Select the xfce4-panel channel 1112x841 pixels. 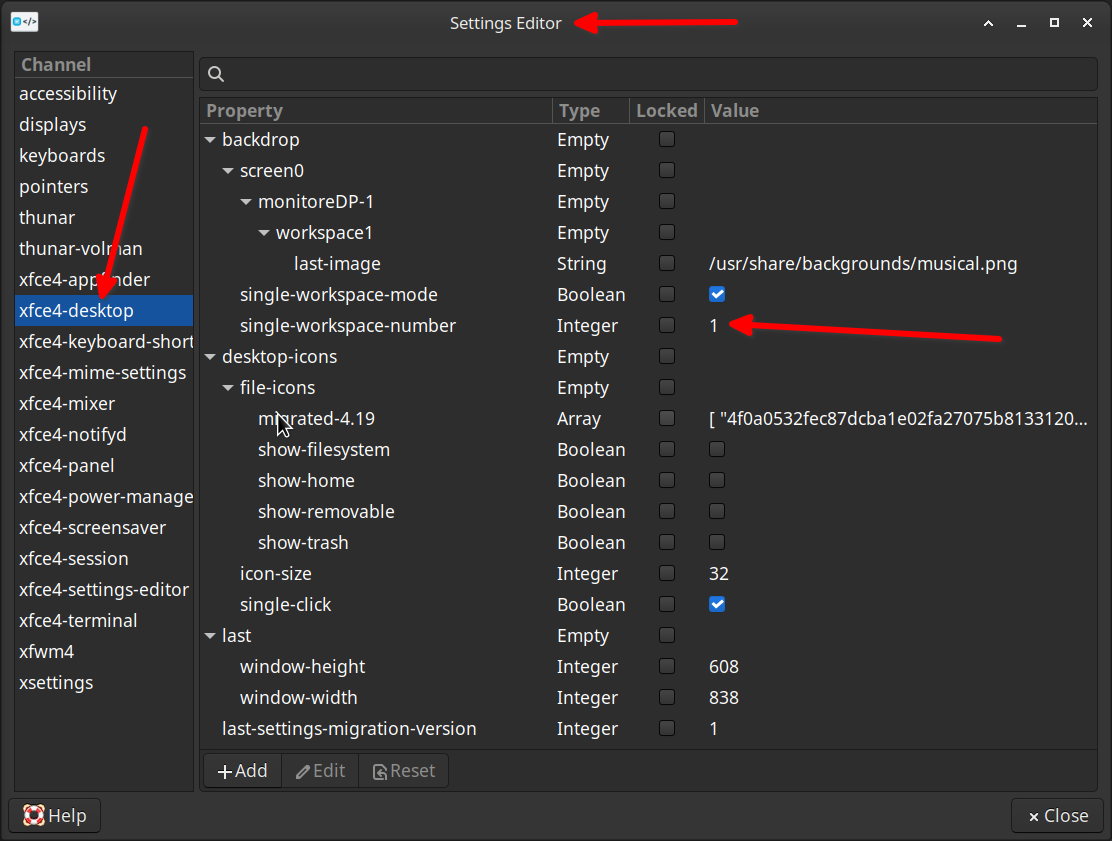(x=104, y=466)
